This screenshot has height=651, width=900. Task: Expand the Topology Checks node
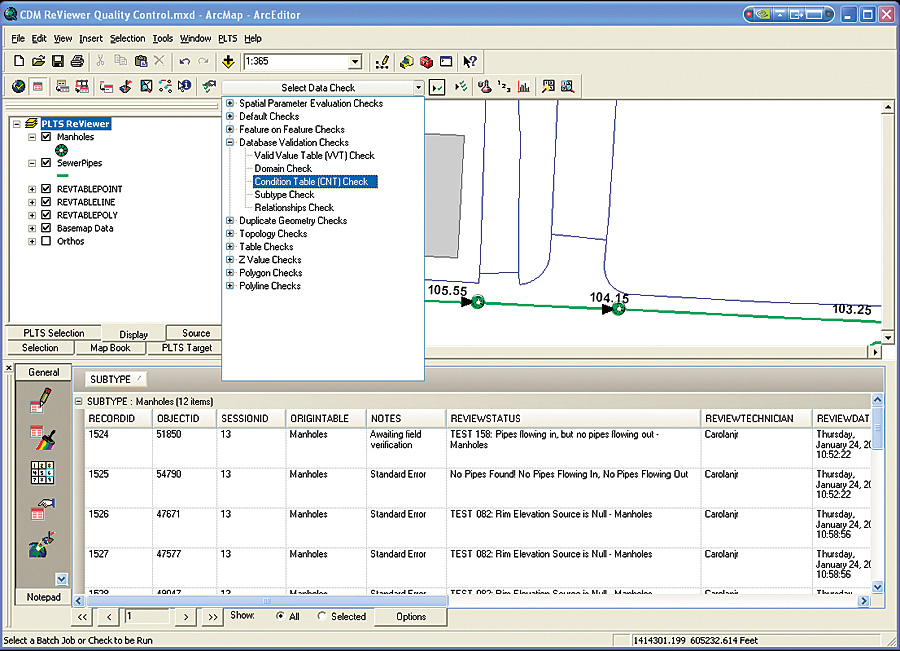[230, 234]
